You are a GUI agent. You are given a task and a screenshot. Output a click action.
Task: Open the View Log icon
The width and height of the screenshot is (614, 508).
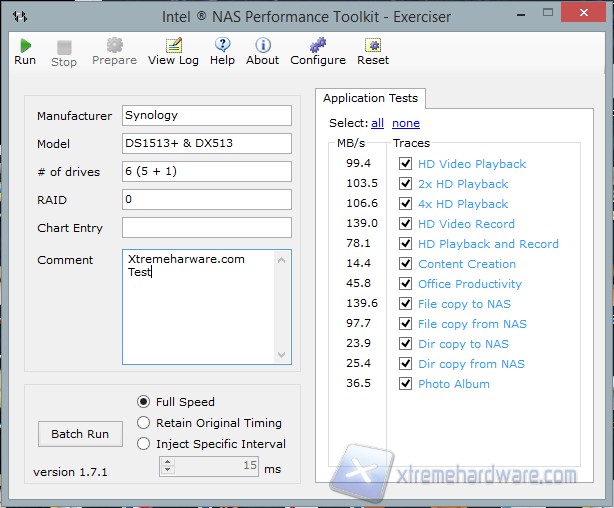click(x=173, y=46)
